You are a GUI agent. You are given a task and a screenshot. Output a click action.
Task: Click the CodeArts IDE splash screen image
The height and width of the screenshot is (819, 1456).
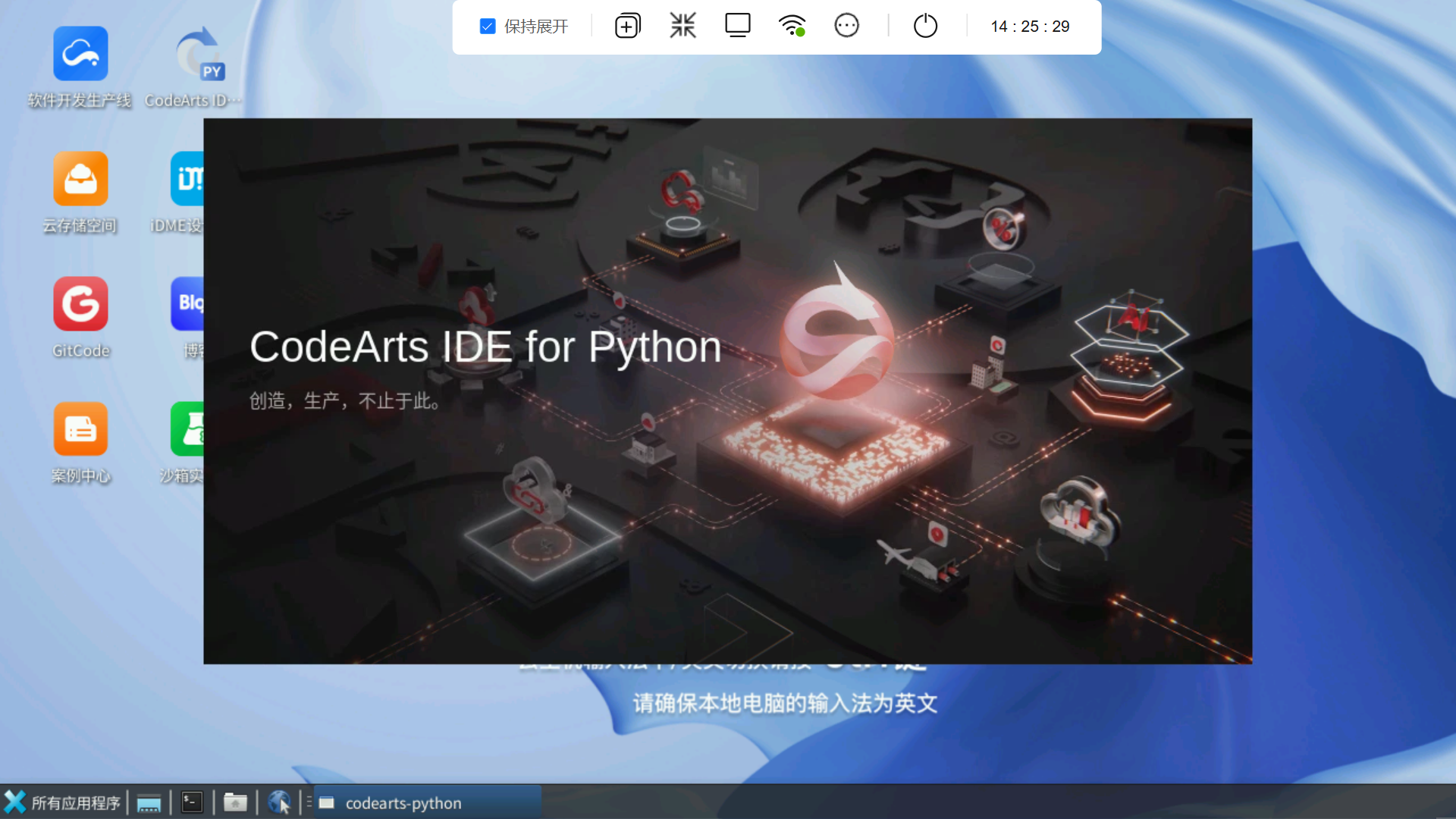(727, 391)
